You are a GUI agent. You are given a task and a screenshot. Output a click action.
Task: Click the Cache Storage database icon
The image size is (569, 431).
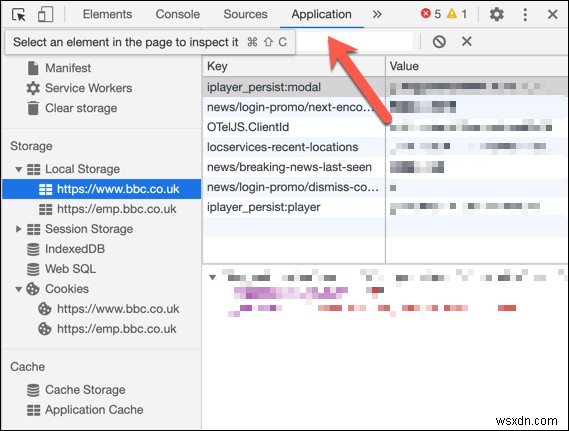[33, 390]
